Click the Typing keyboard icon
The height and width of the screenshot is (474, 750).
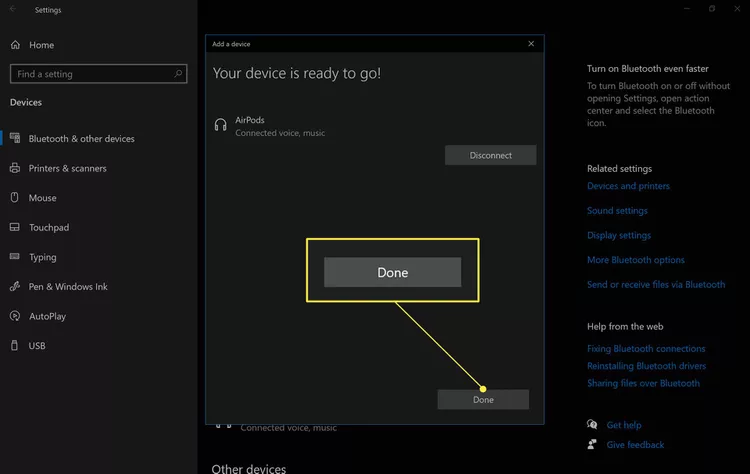15,256
